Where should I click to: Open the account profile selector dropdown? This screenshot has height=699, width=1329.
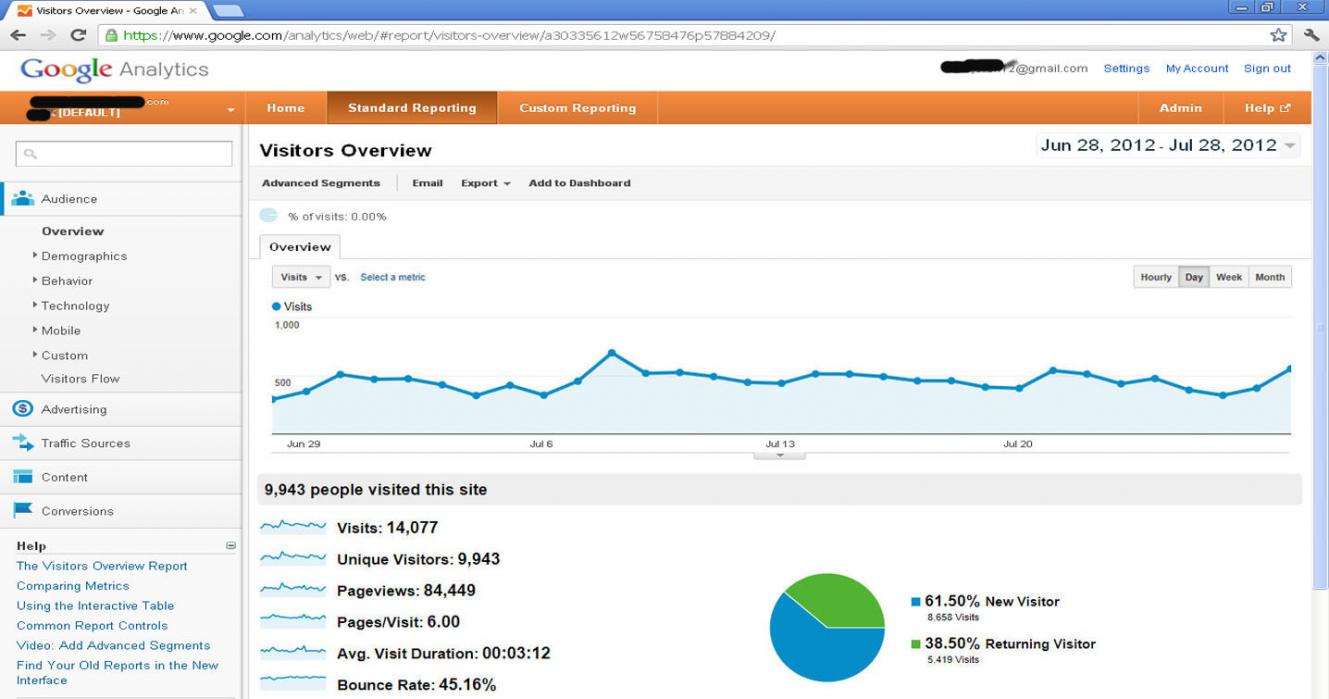tap(231, 109)
